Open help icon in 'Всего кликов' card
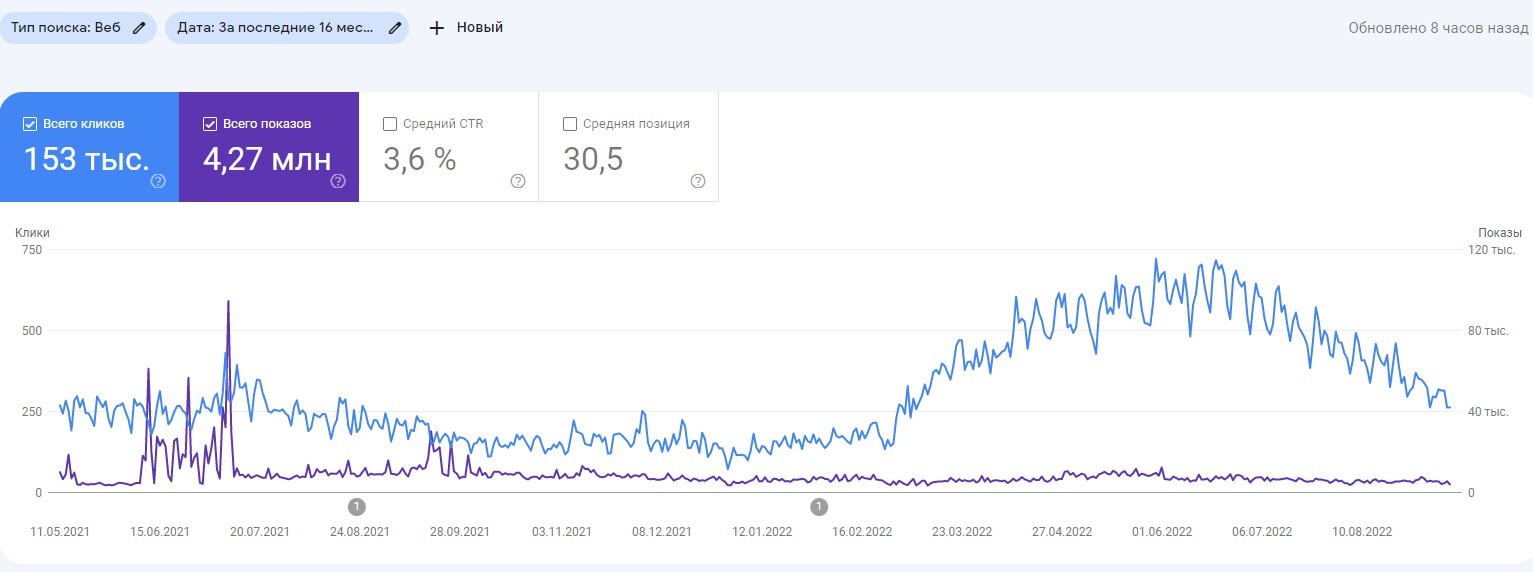 [x=158, y=181]
